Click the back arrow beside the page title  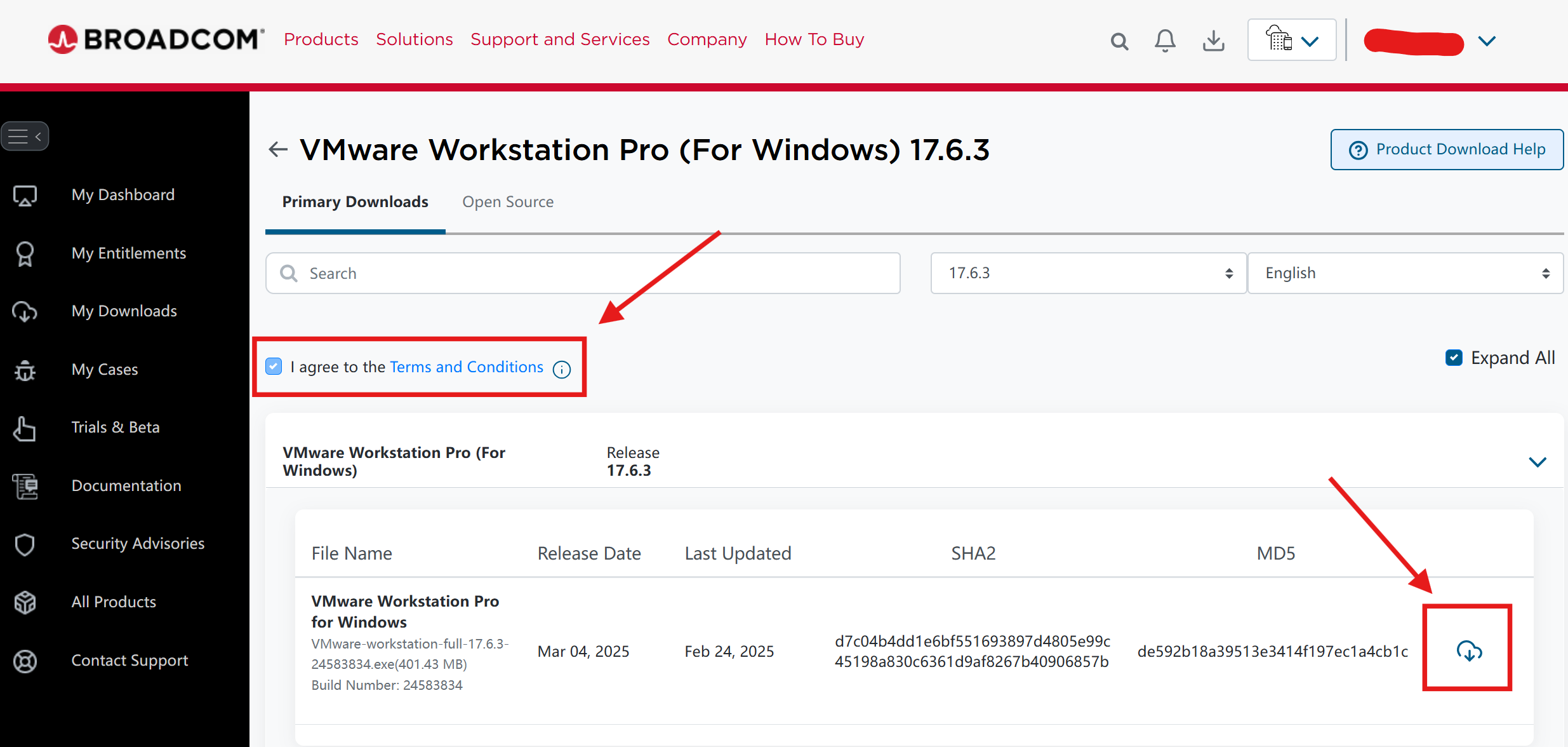tap(278, 150)
